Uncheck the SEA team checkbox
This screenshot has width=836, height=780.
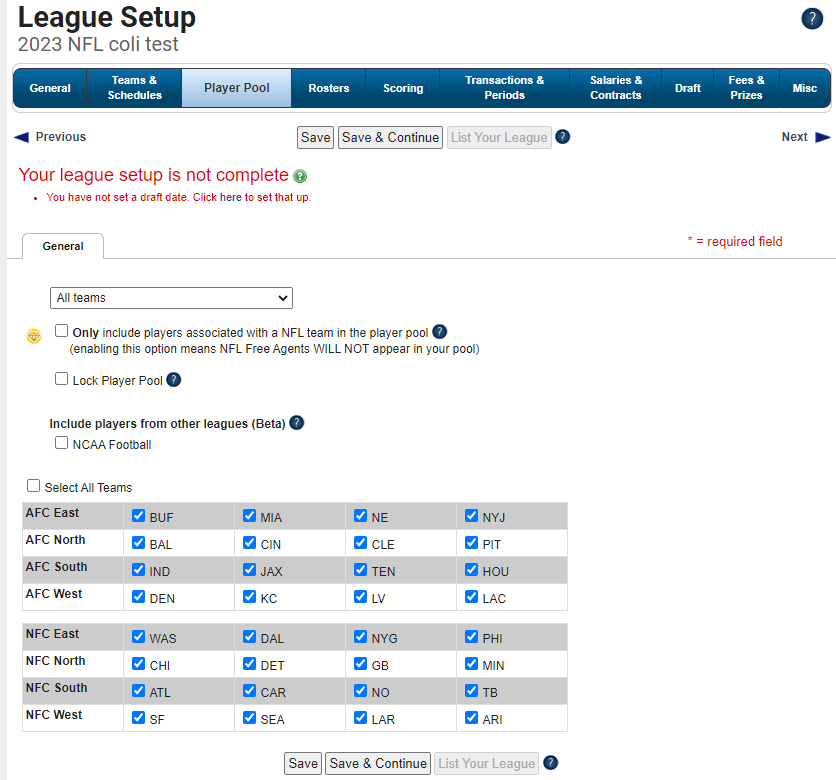250,717
